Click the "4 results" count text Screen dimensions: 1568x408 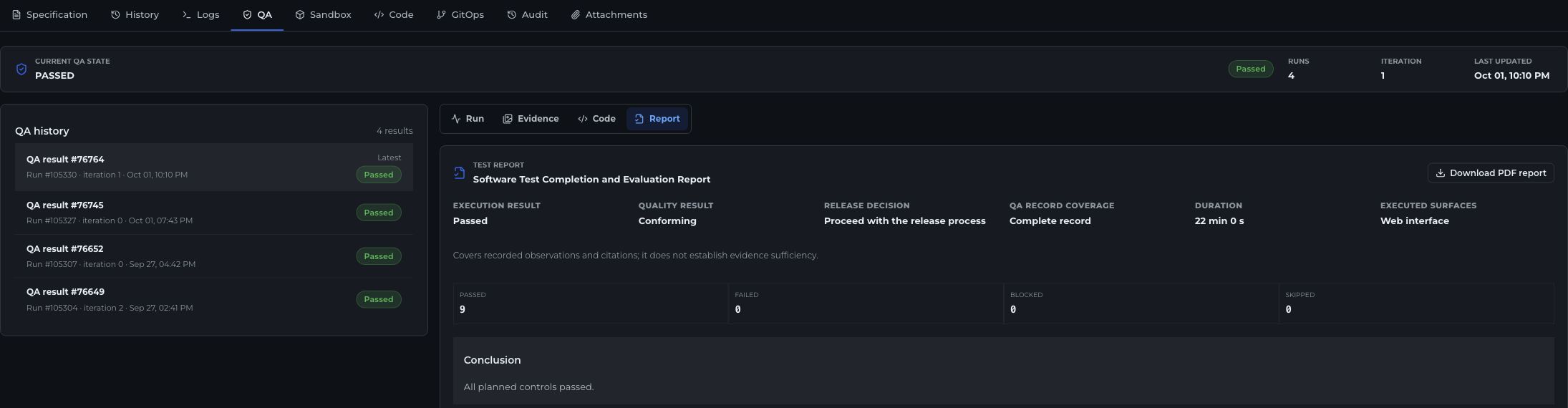[x=395, y=131]
